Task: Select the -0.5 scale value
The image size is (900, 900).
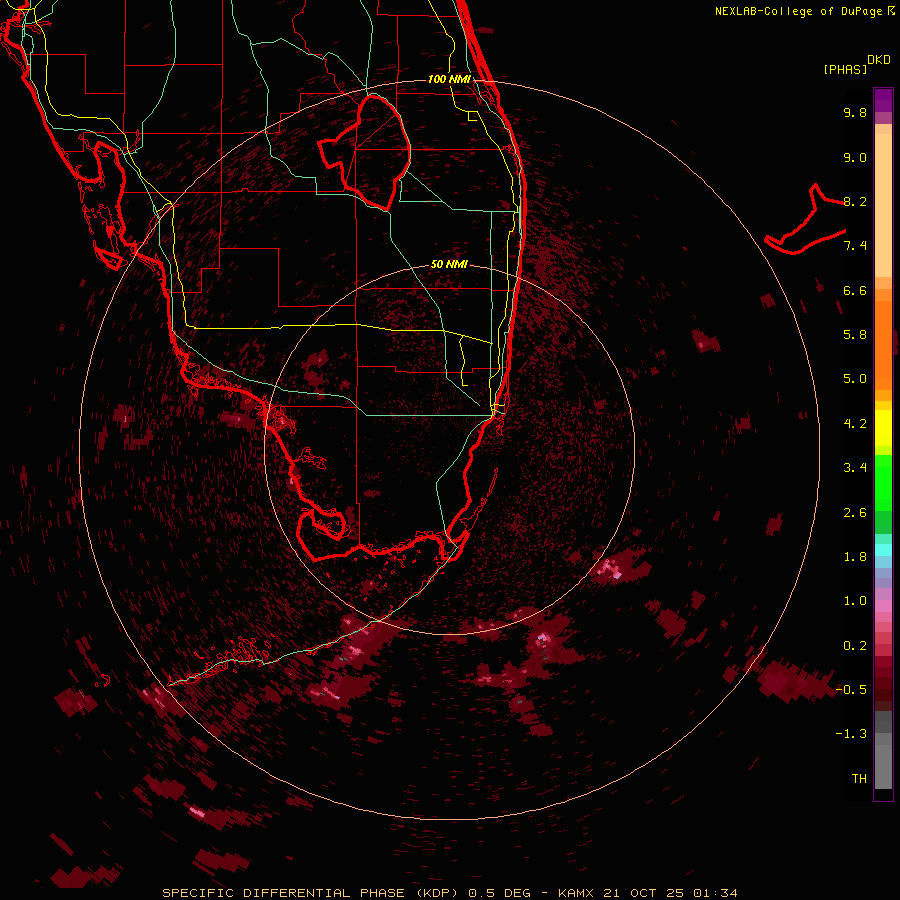Action: click(x=851, y=690)
